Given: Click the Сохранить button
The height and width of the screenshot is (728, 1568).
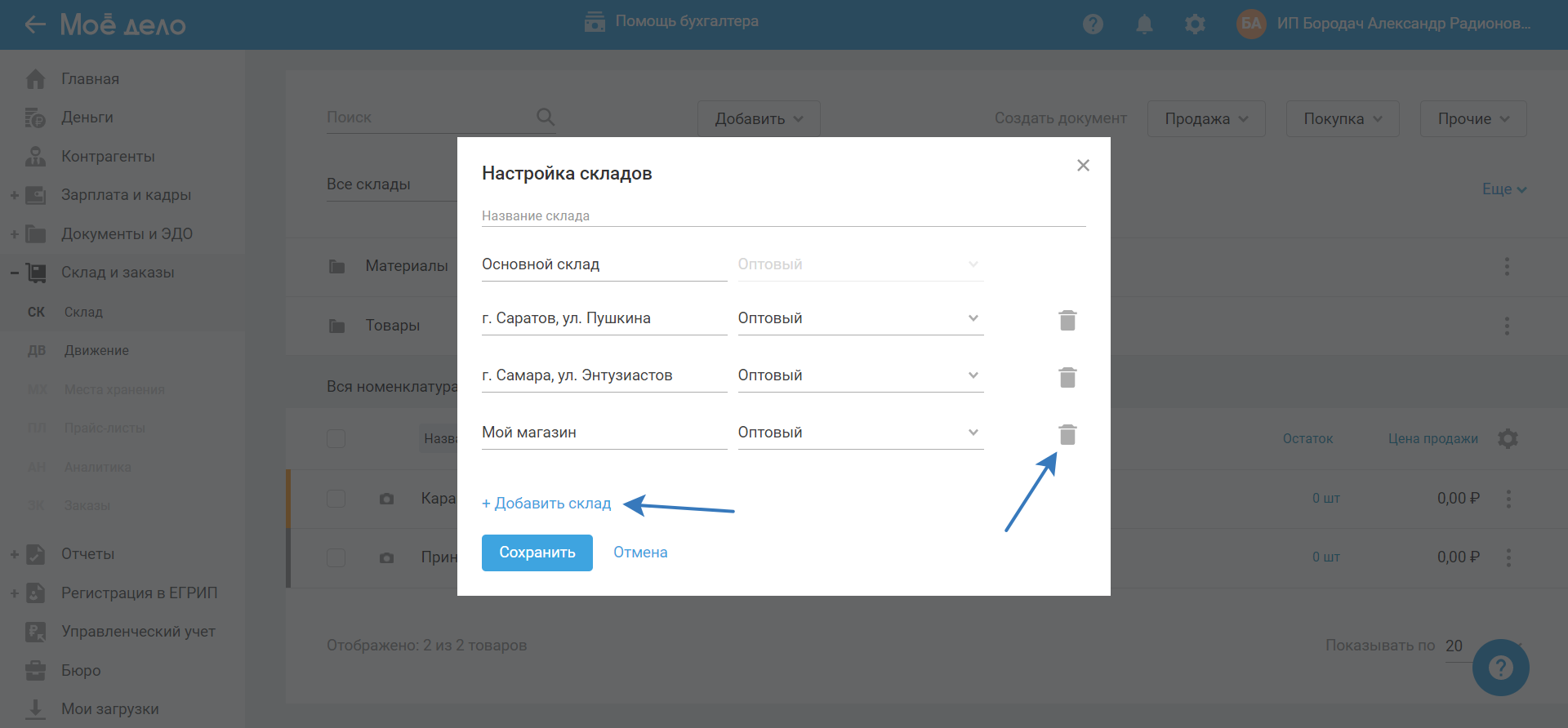Looking at the screenshot, I should 537,553.
